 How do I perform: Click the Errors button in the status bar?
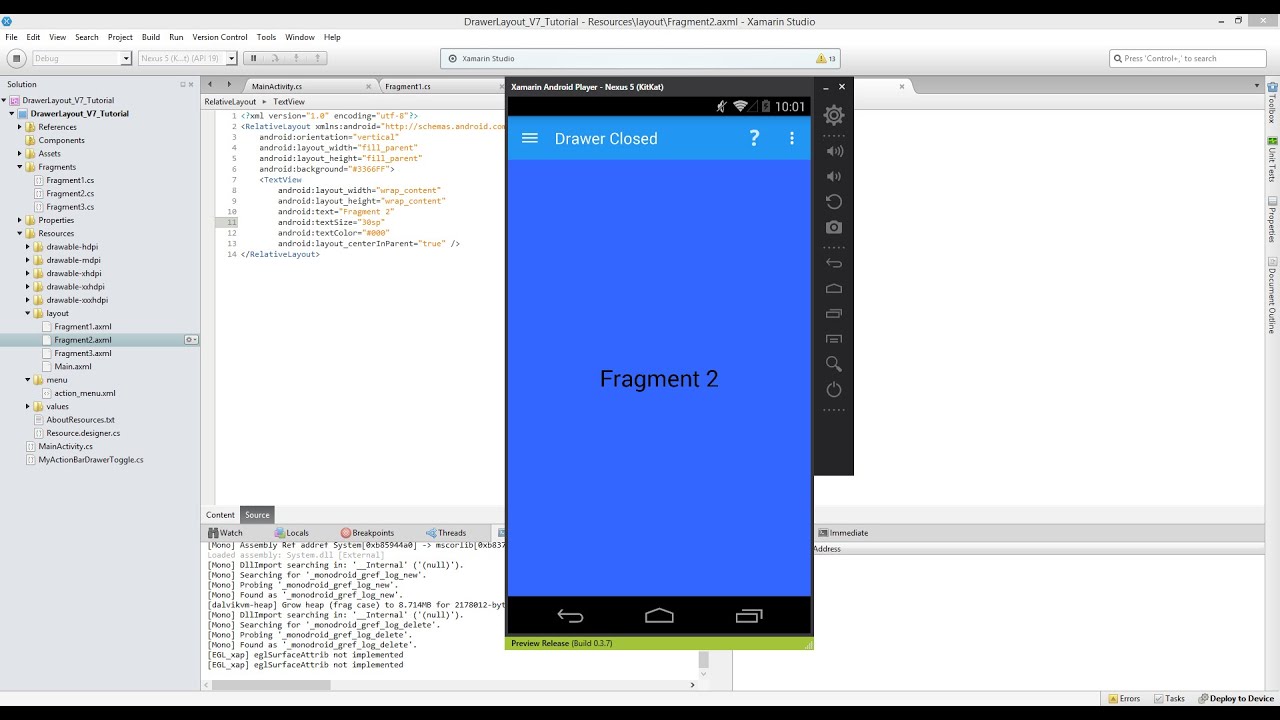point(1124,698)
